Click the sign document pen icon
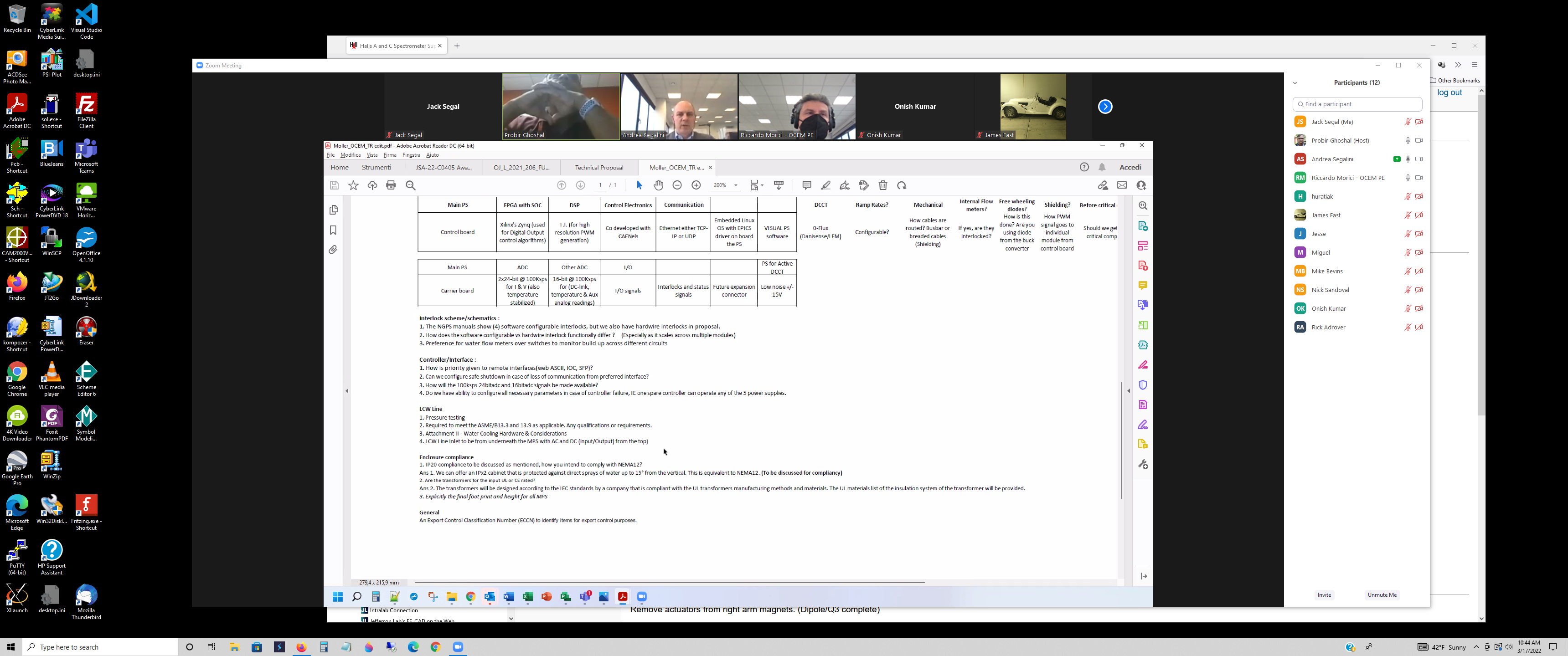 (x=844, y=185)
